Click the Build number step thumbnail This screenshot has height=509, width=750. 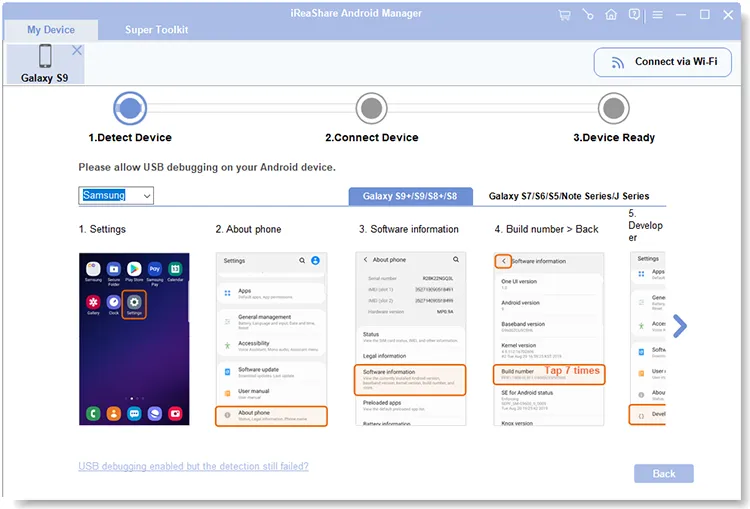click(x=549, y=339)
